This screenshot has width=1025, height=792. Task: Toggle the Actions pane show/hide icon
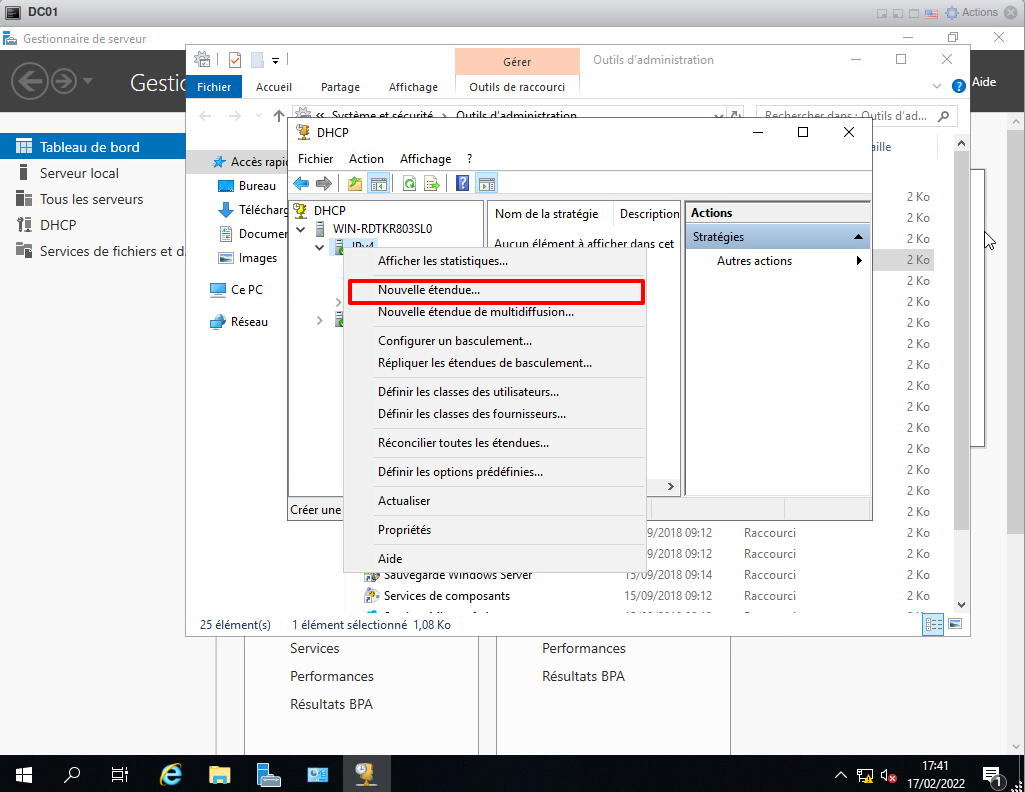(x=487, y=183)
